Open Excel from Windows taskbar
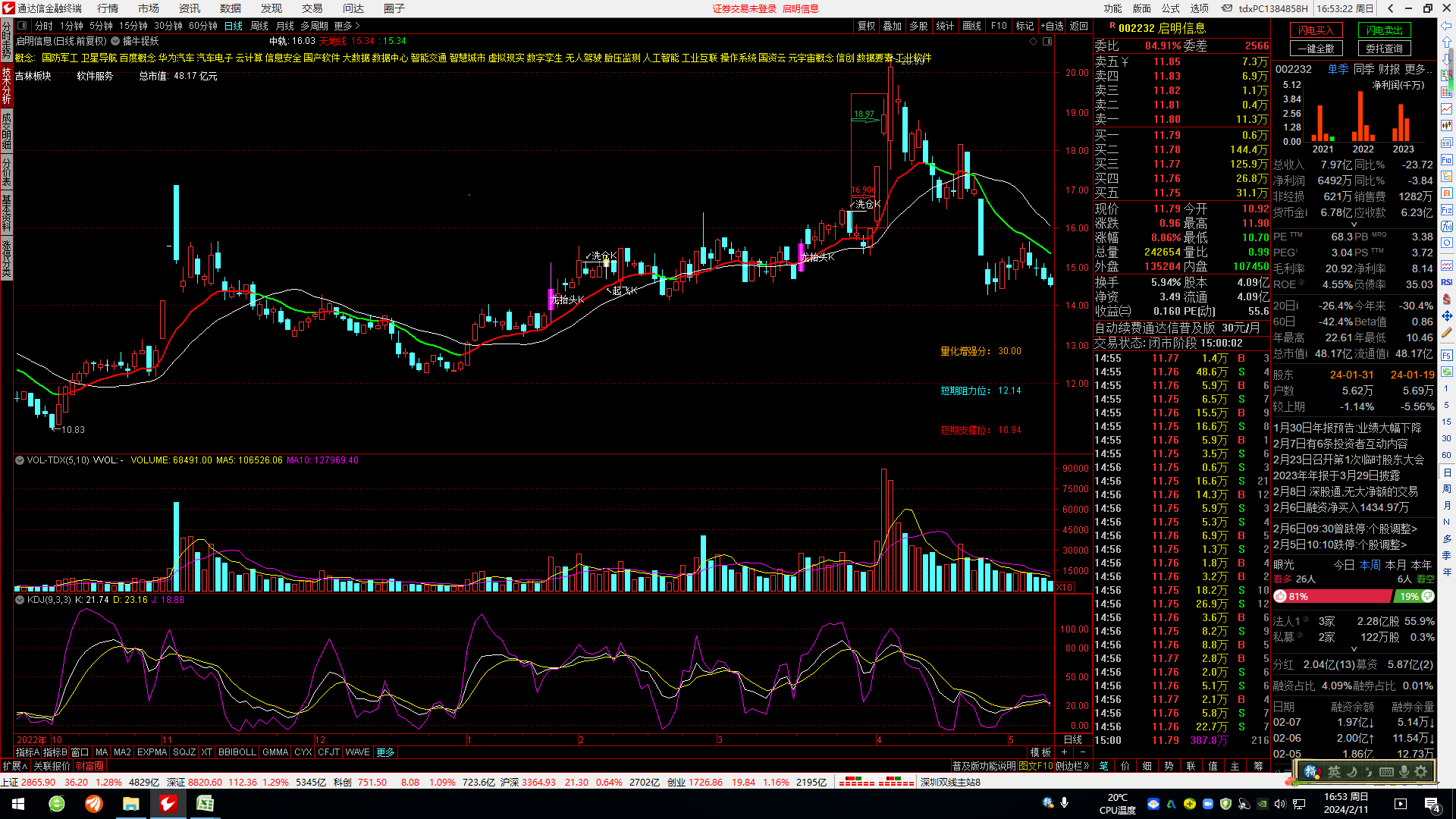 pos(205,804)
